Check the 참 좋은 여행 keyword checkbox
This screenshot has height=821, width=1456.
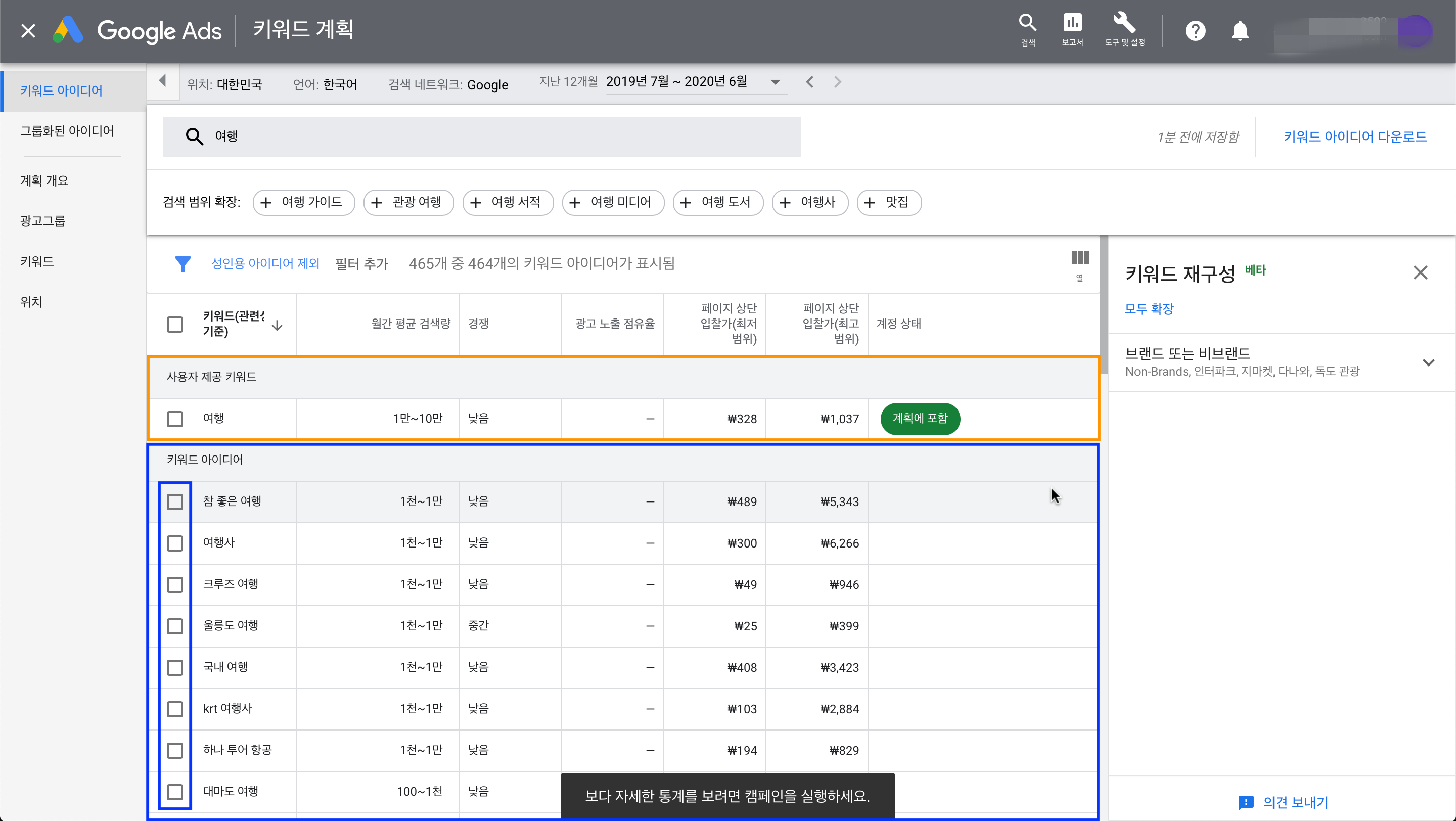point(174,502)
